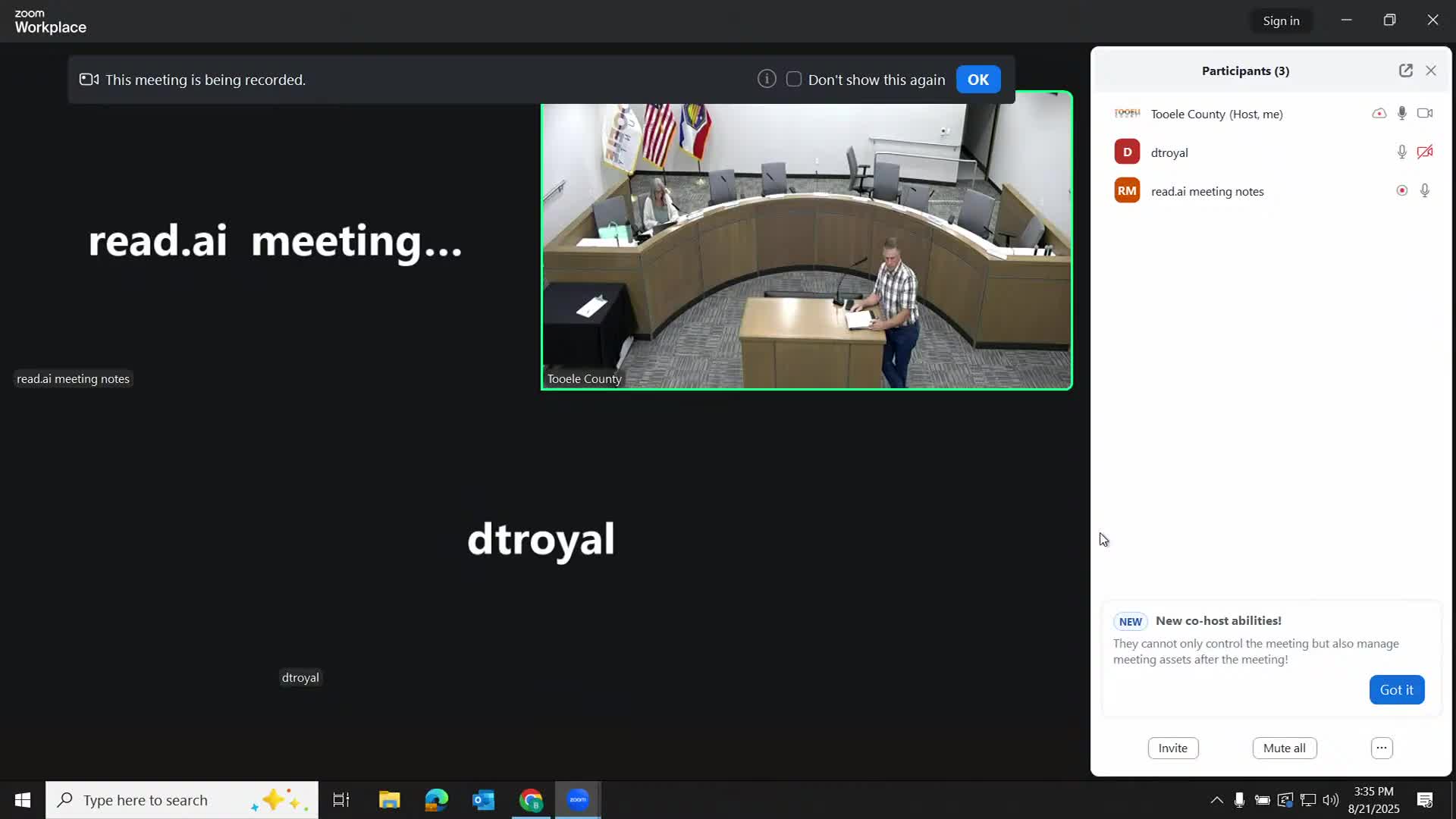Open the more options ellipsis menu

coord(1382,748)
